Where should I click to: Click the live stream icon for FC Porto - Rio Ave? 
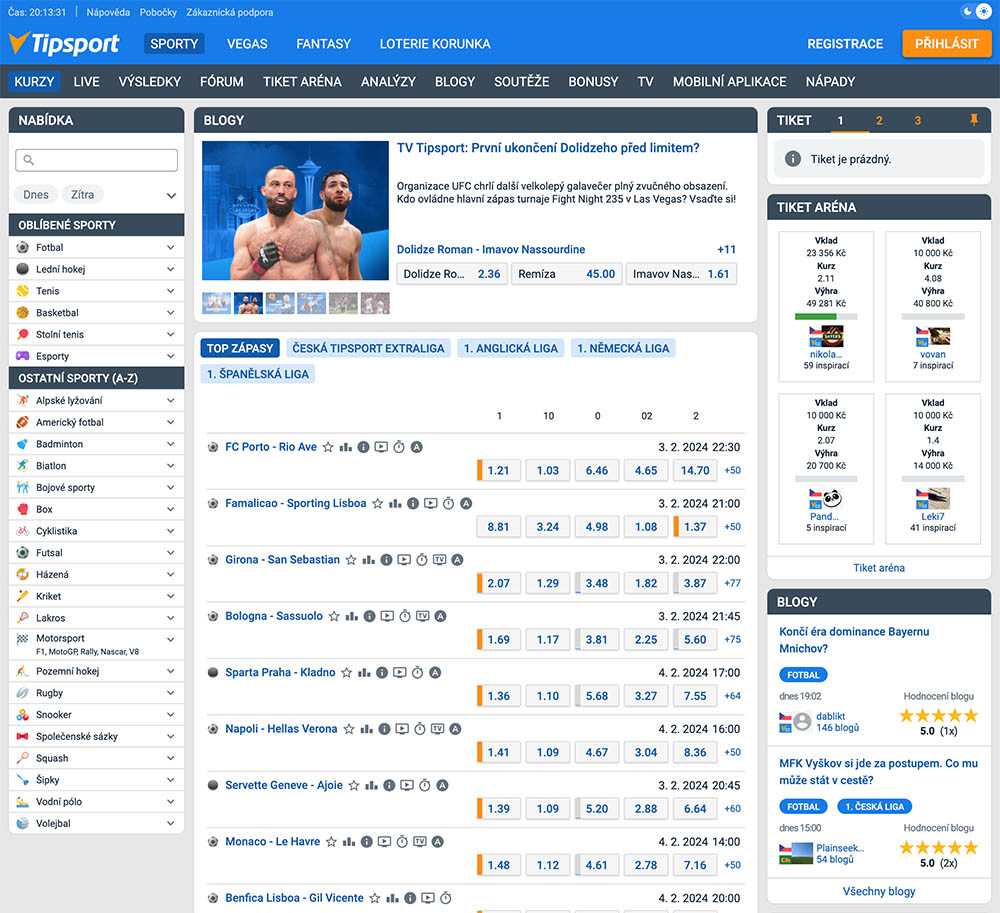pos(381,447)
